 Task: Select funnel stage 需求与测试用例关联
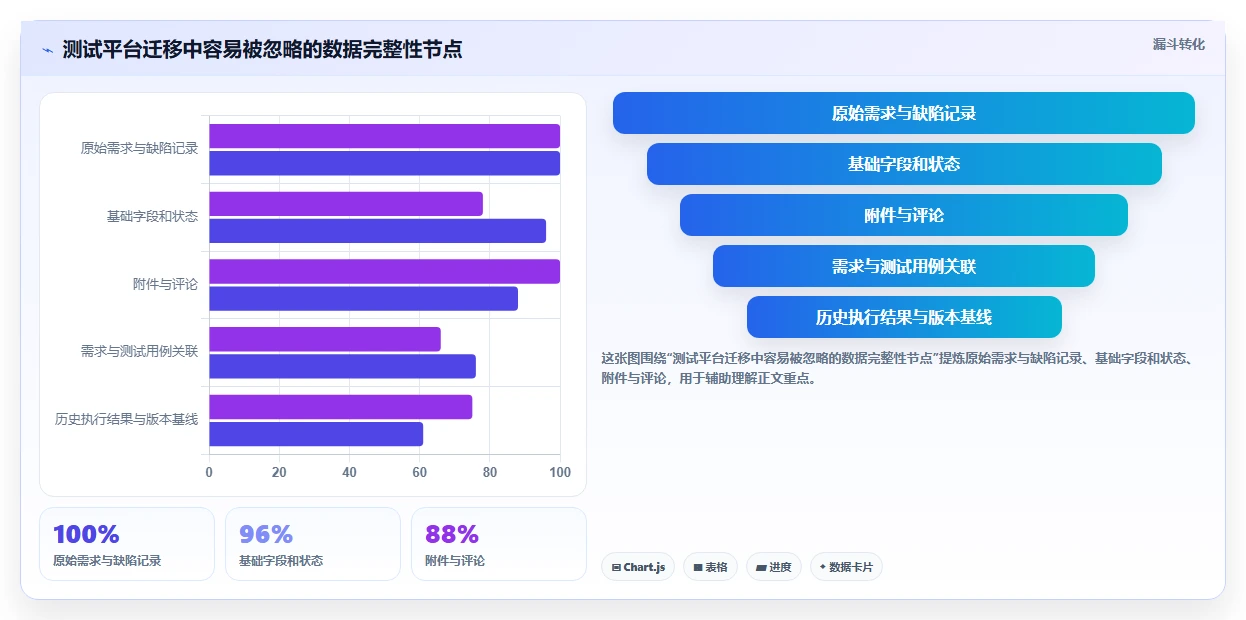[904, 266]
